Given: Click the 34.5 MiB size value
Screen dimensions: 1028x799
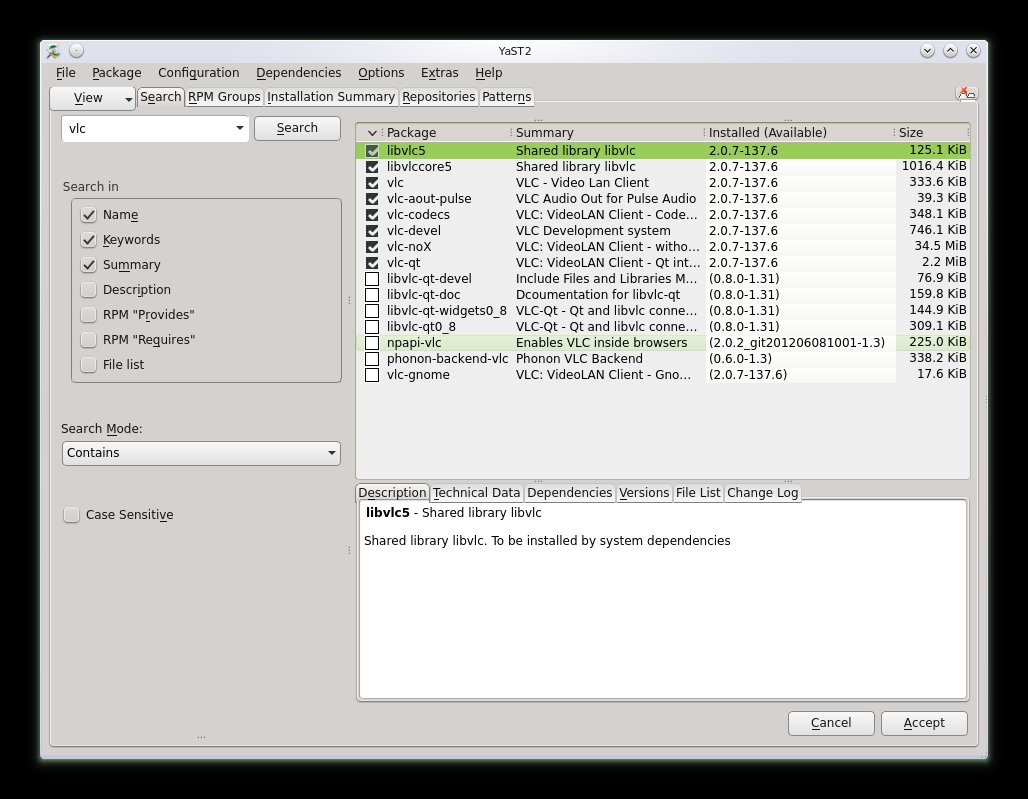Looking at the screenshot, I should (940, 246).
